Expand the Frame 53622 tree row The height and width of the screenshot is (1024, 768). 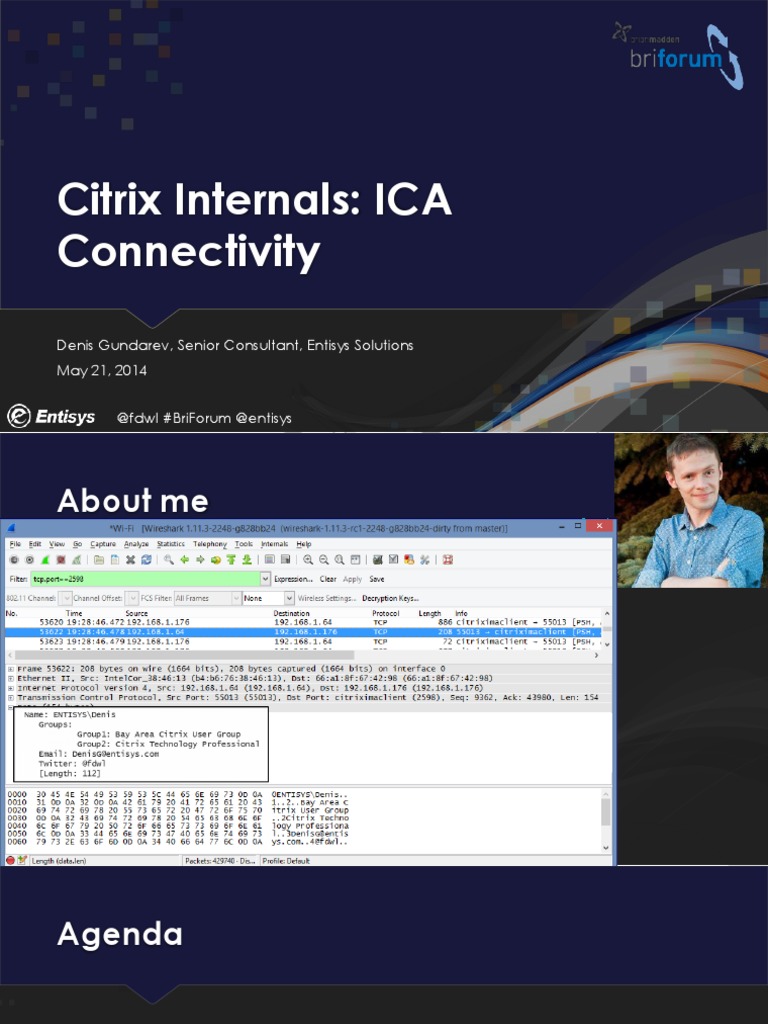click(x=10, y=669)
